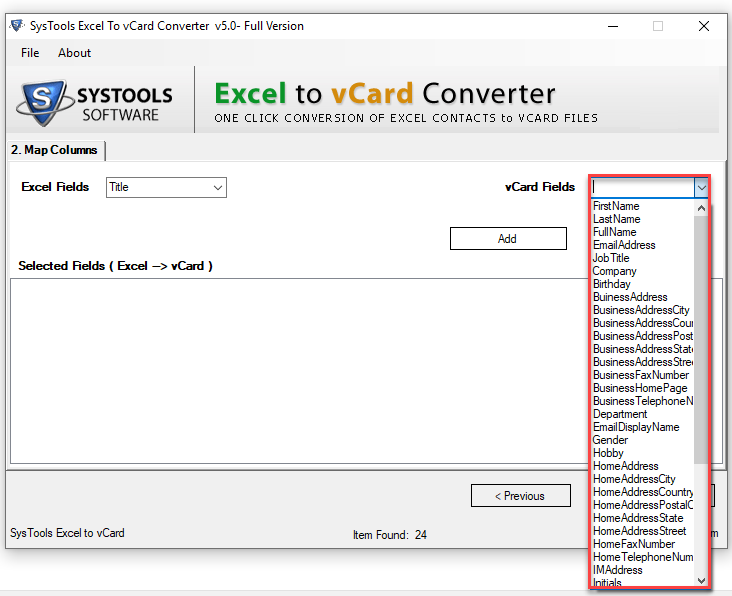
Task: Go back with the Previous button
Action: pyautogui.click(x=520, y=496)
